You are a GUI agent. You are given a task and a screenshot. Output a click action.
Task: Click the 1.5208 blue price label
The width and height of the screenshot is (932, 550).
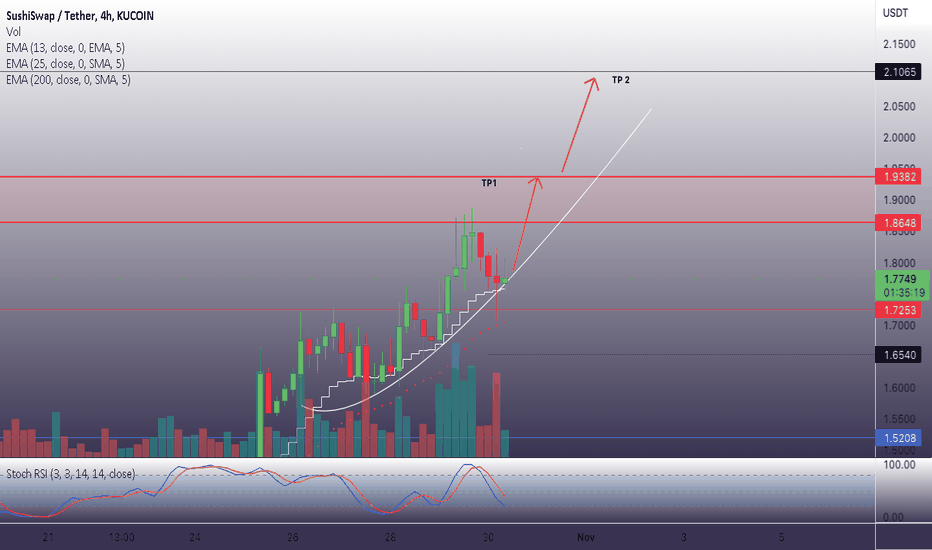pyautogui.click(x=898, y=438)
